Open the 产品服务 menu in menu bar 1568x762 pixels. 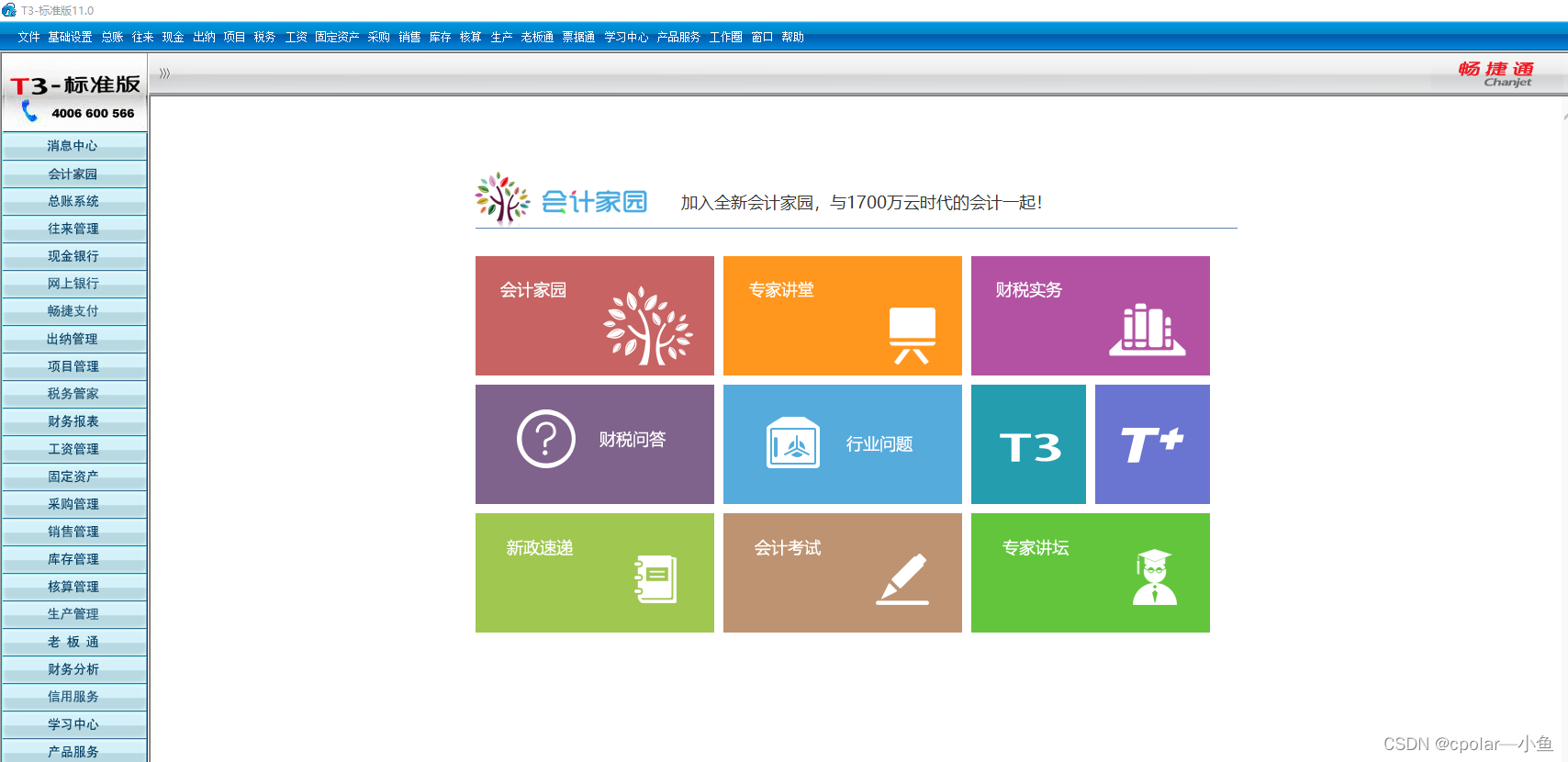(x=678, y=37)
